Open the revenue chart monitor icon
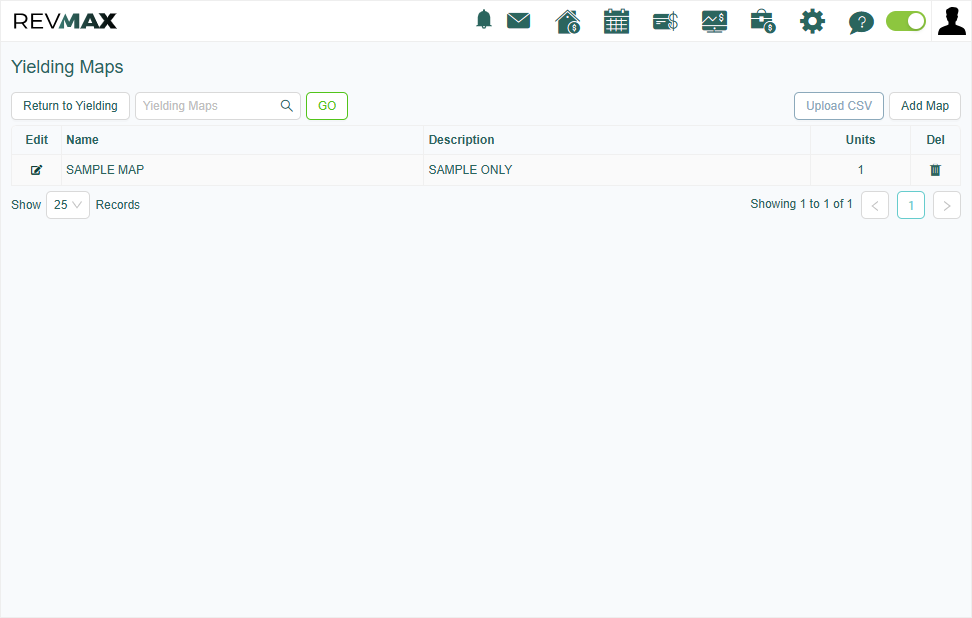The height and width of the screenshot is (618, 972). click(x=714, y=22)
